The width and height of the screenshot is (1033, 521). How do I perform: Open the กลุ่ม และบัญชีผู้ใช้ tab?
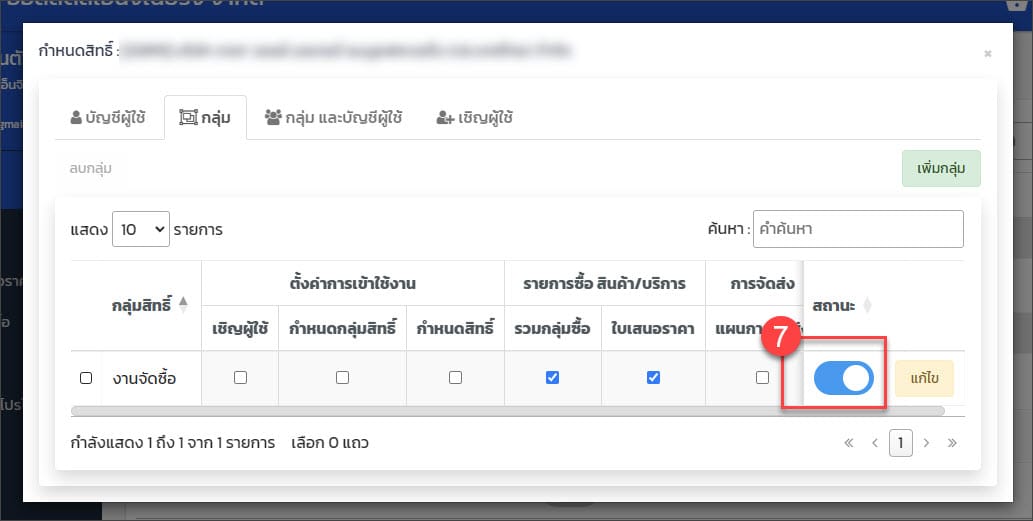333,117
